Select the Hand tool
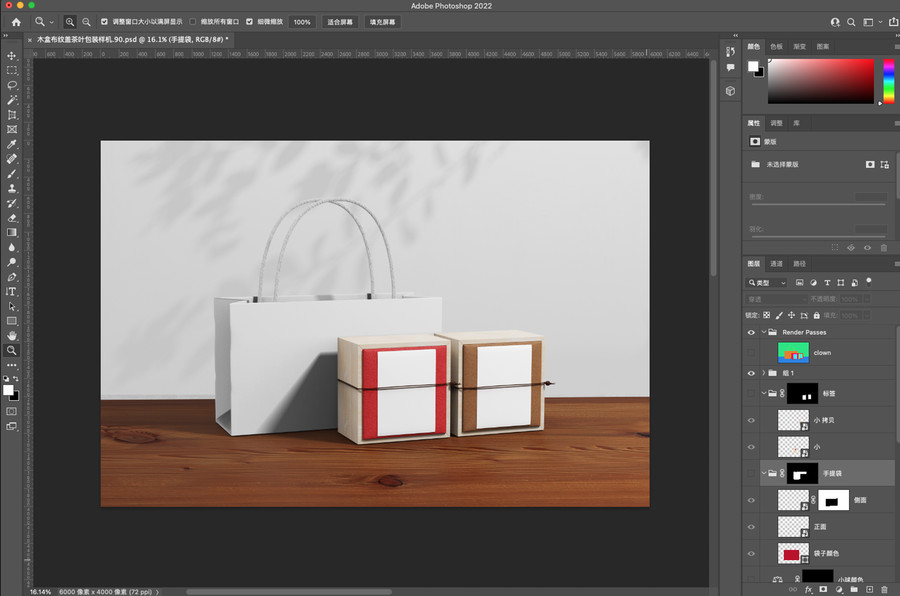This screenshot has height=596, width=900. 11,336
